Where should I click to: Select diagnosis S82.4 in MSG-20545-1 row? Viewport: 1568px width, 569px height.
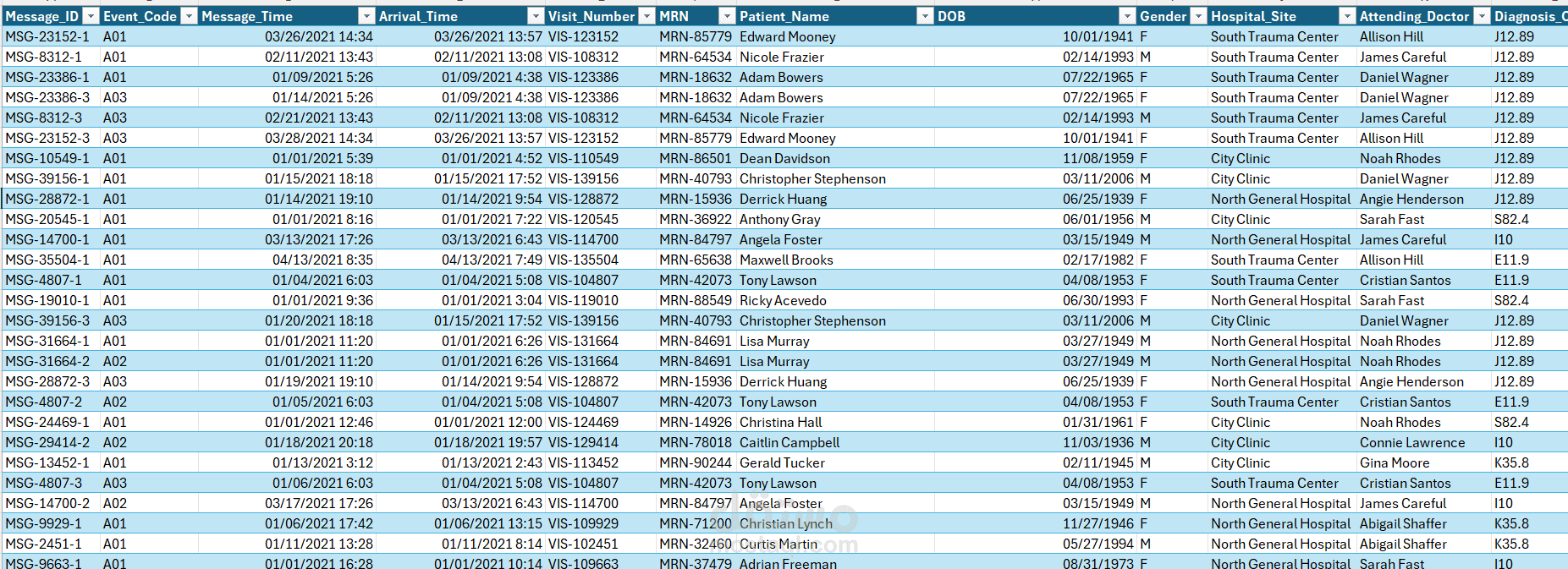1511,219
